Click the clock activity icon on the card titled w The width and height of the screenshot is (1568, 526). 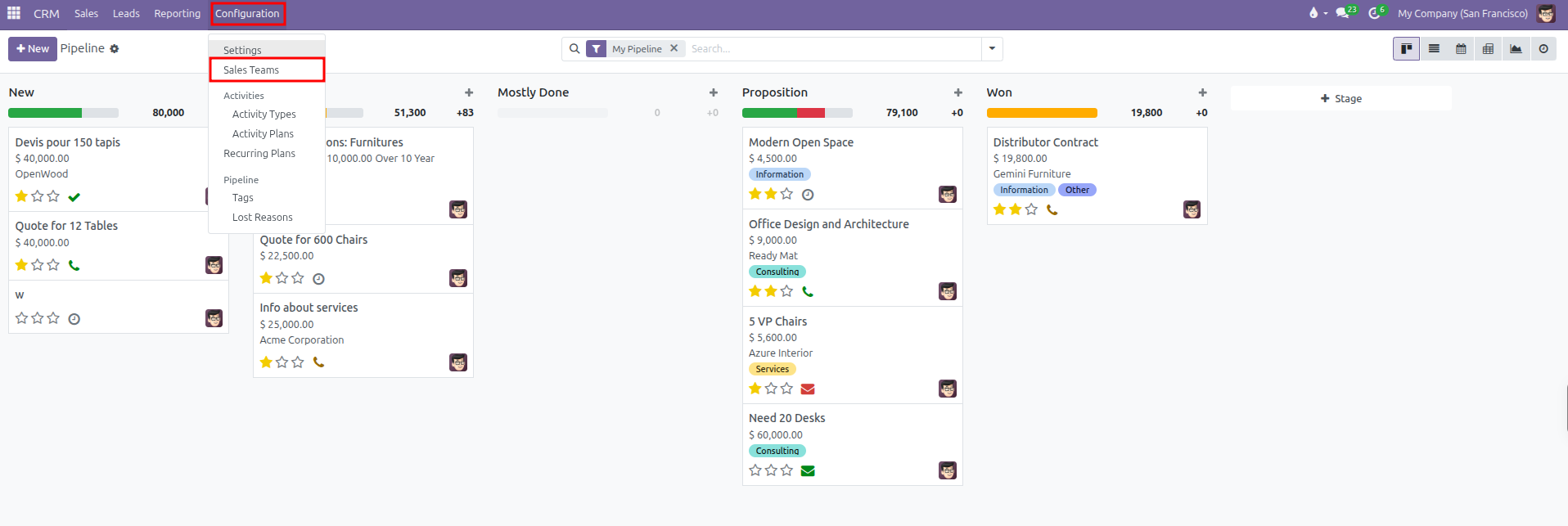coord(74,319)
